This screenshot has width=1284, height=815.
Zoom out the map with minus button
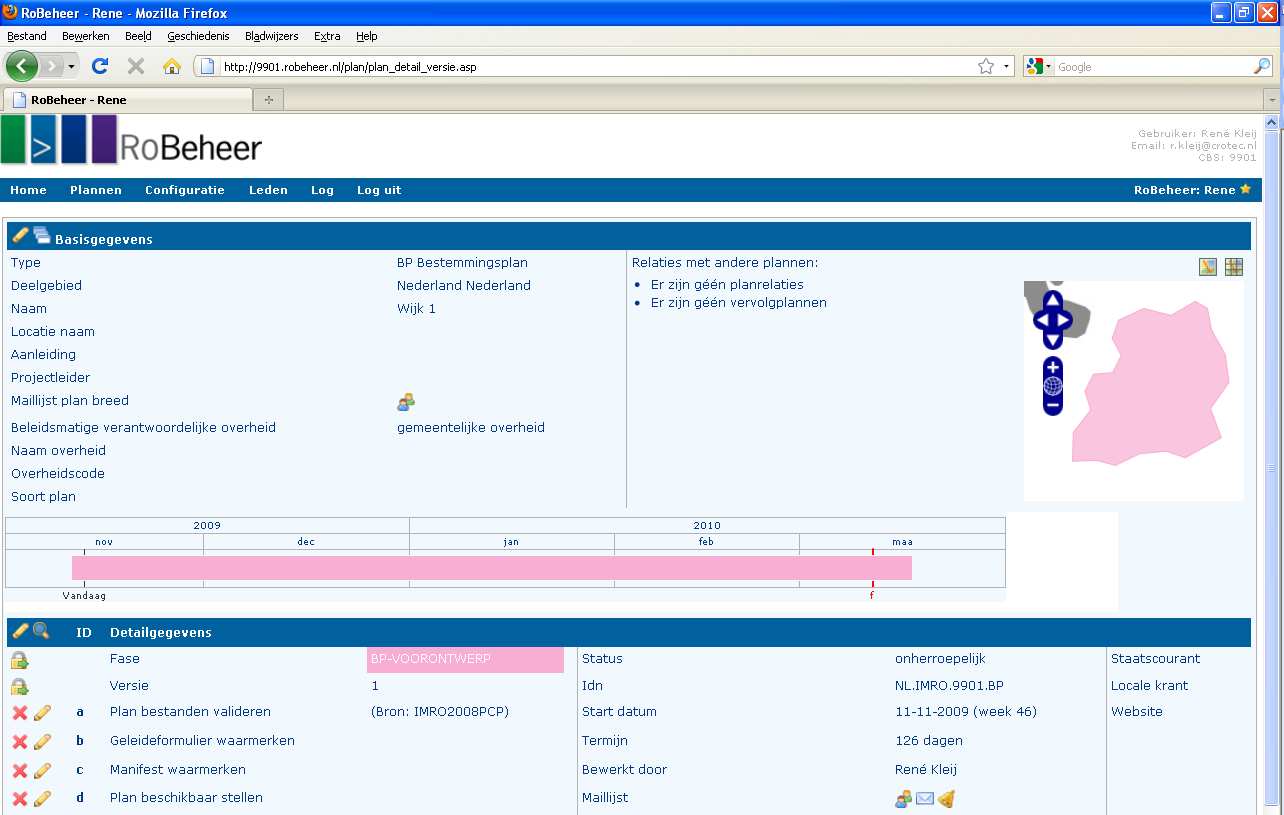[1052, 405]
